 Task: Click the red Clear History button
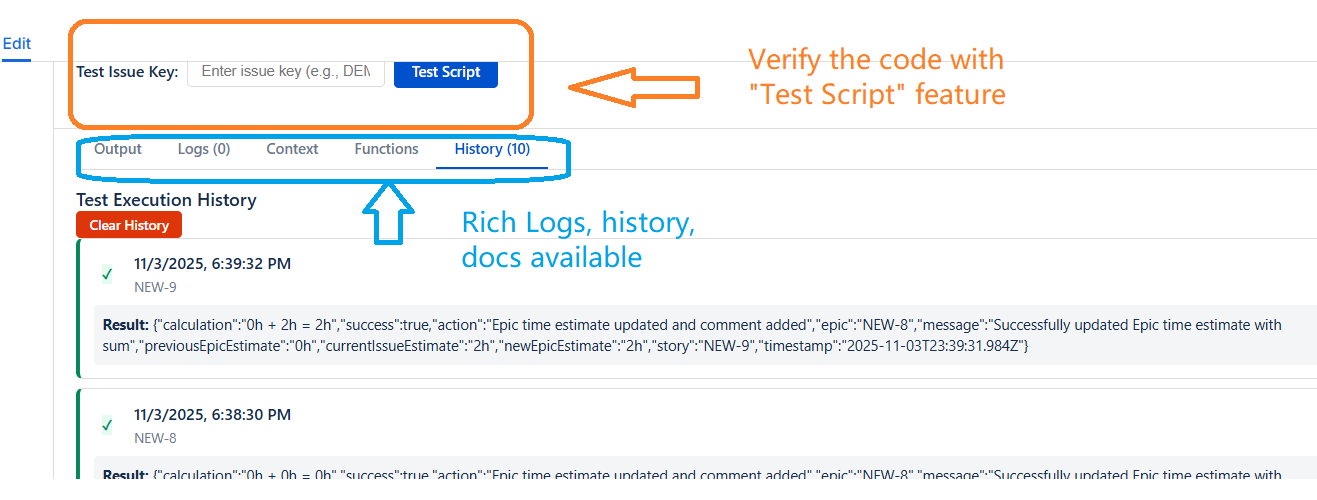(129, 225)
